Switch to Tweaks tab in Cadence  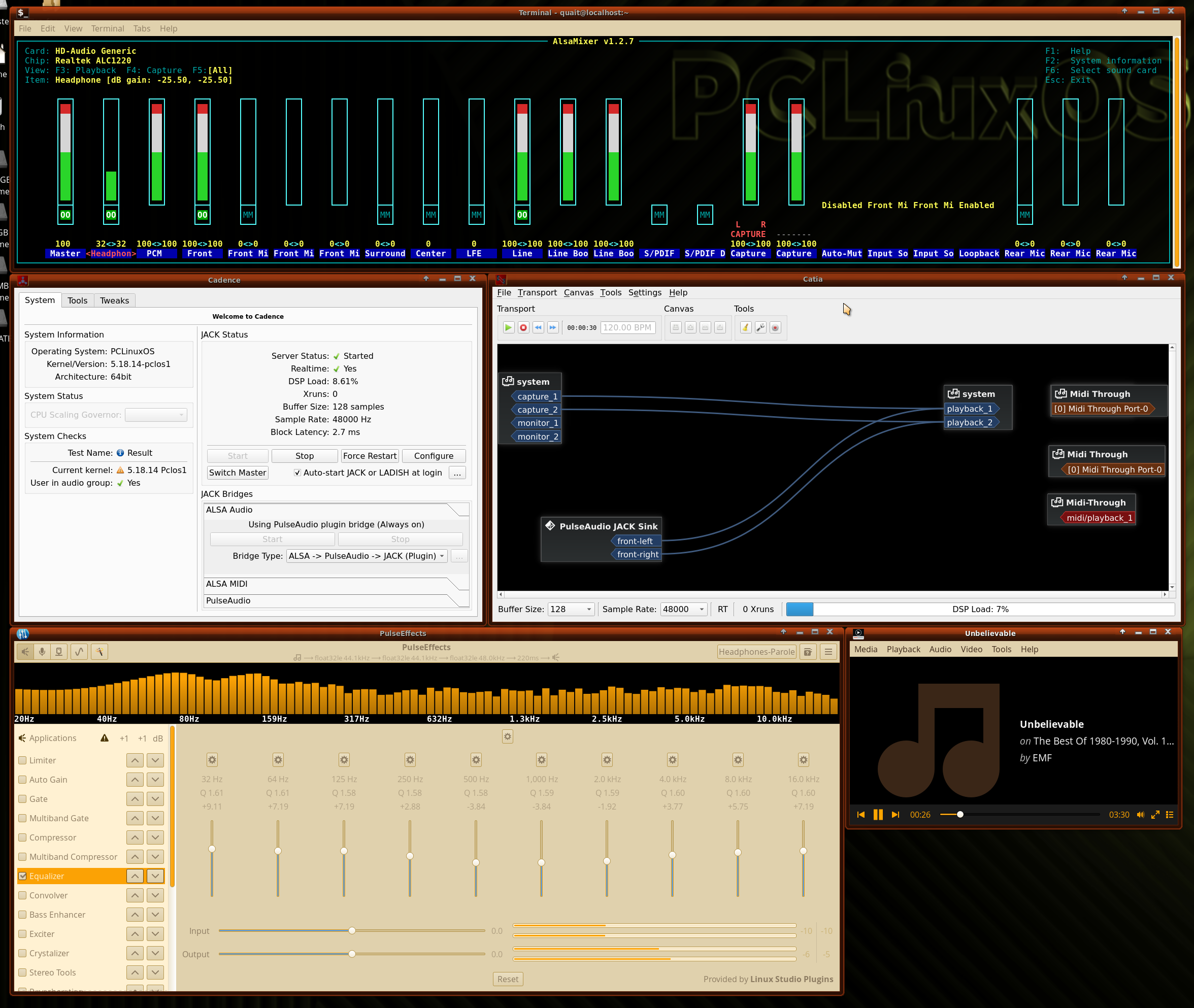coord(114,300)
